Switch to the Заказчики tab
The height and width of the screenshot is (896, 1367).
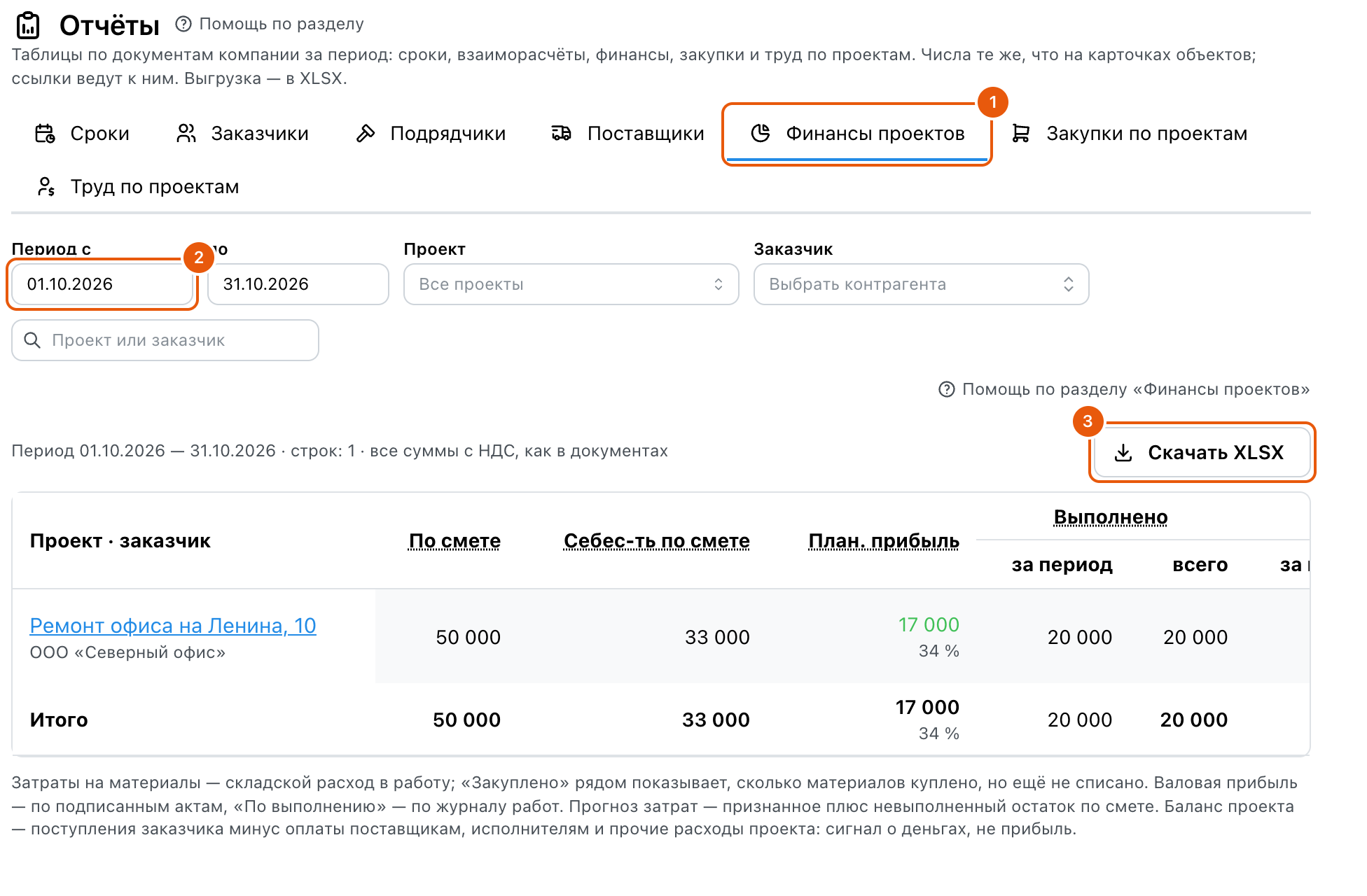(242, 133)
